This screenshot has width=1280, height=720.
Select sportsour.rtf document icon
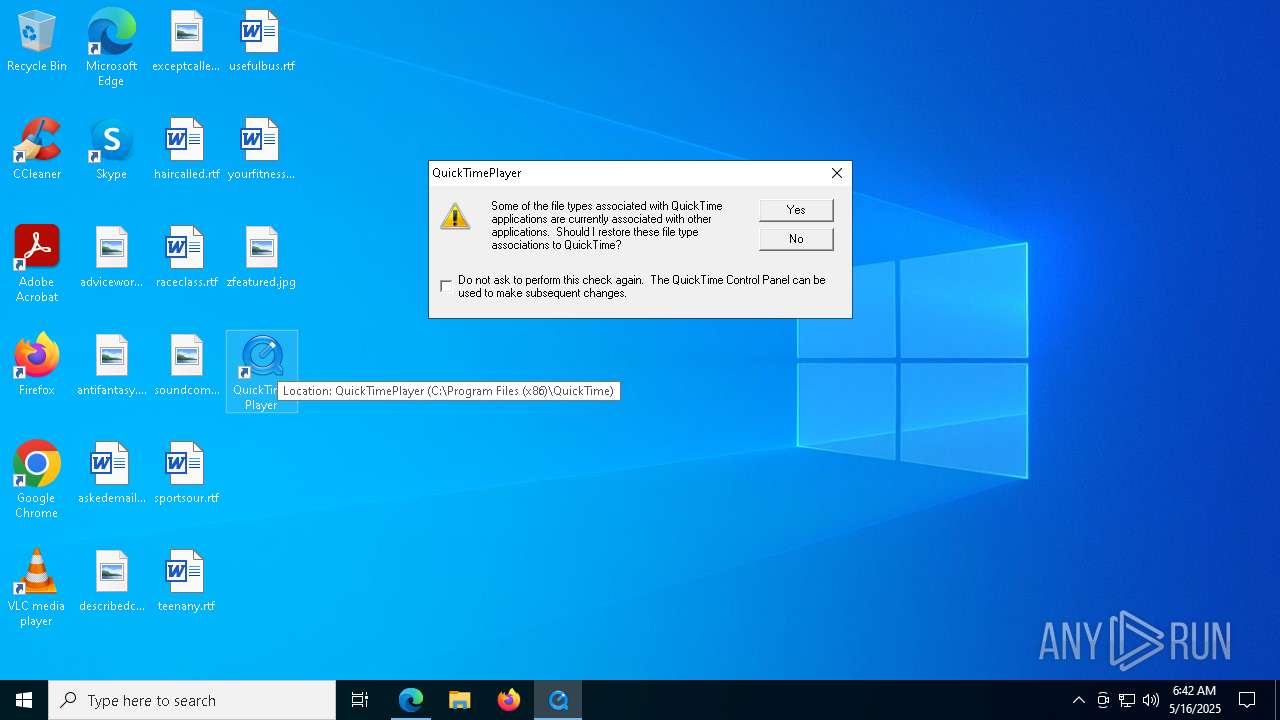pos(186,473)
